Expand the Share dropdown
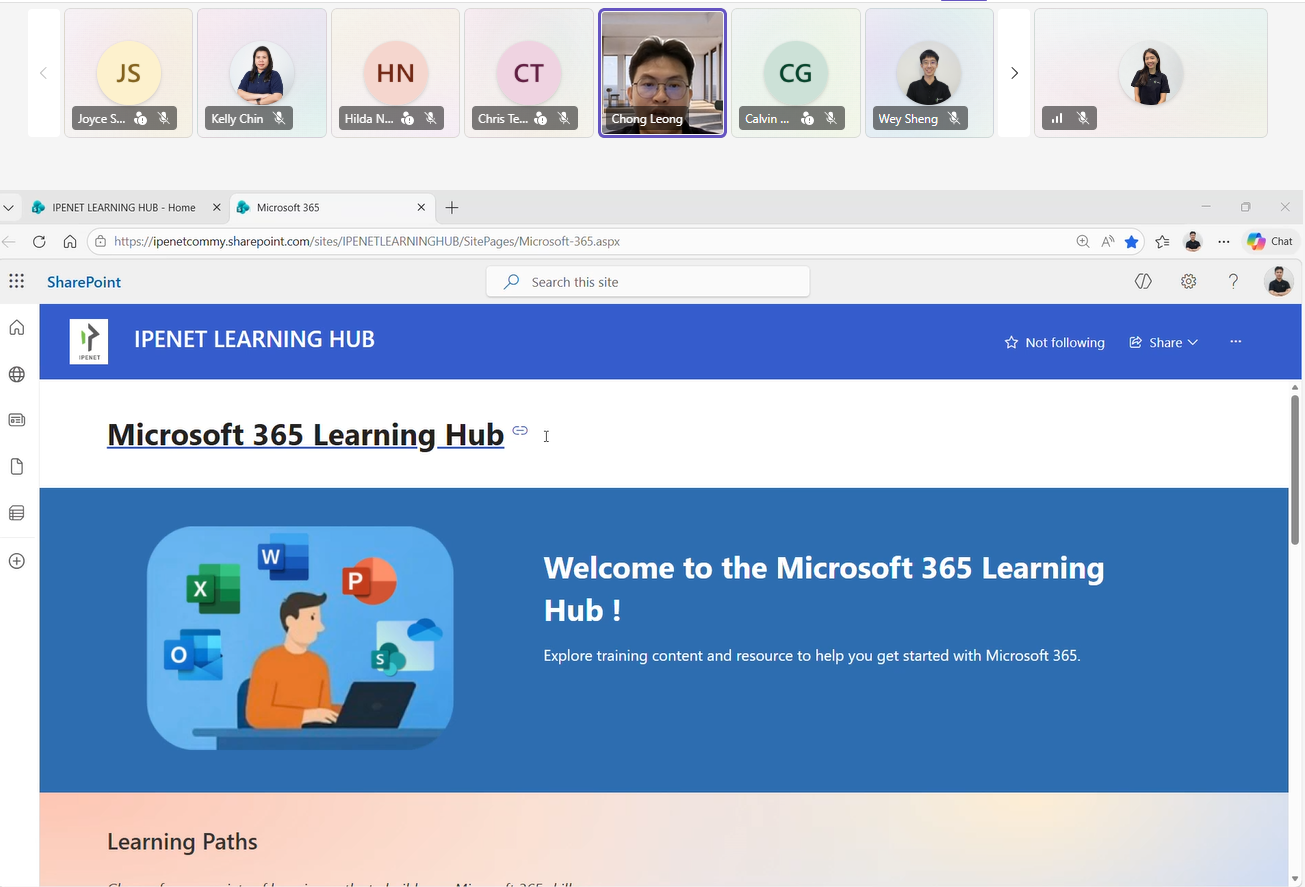Image resolution: width=1305 pixels, height=887 pixels. (1163, 342)
